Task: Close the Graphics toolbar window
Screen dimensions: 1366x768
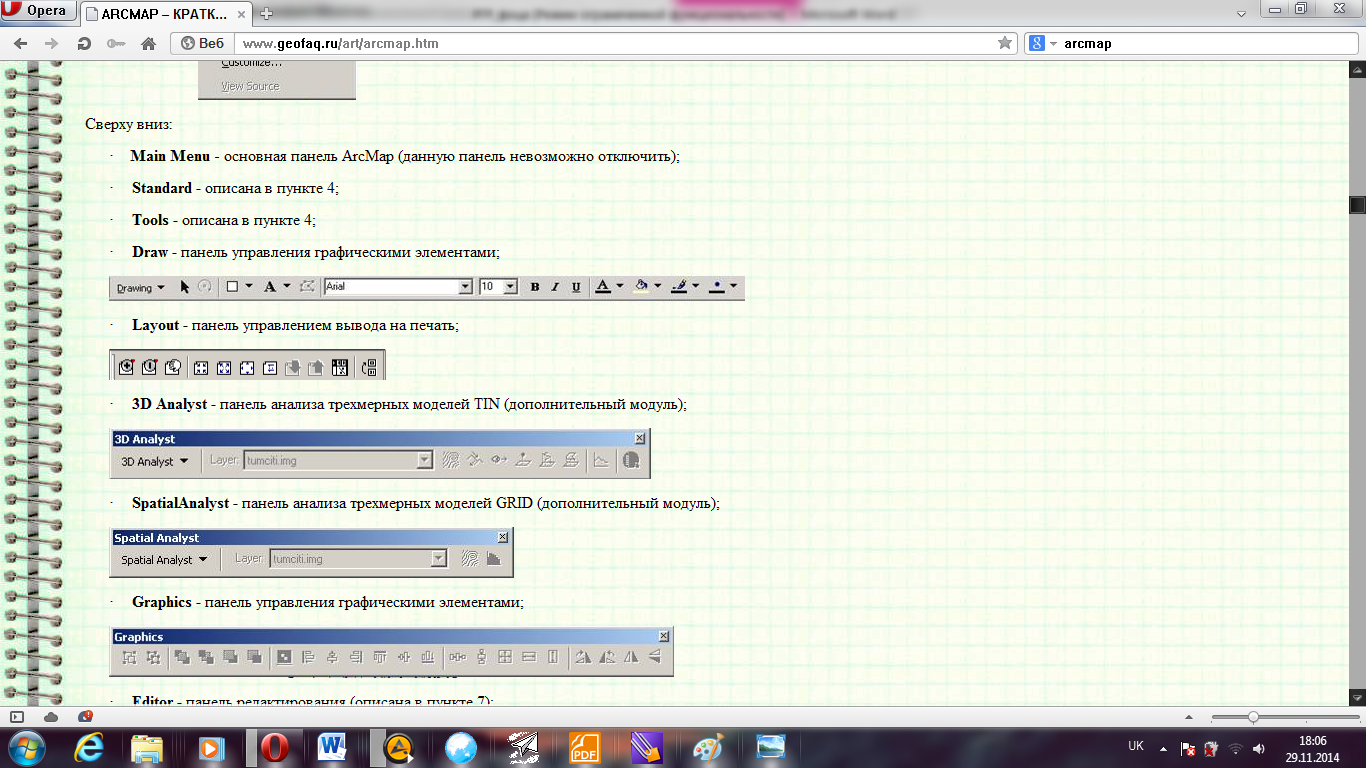Action: 664,637
